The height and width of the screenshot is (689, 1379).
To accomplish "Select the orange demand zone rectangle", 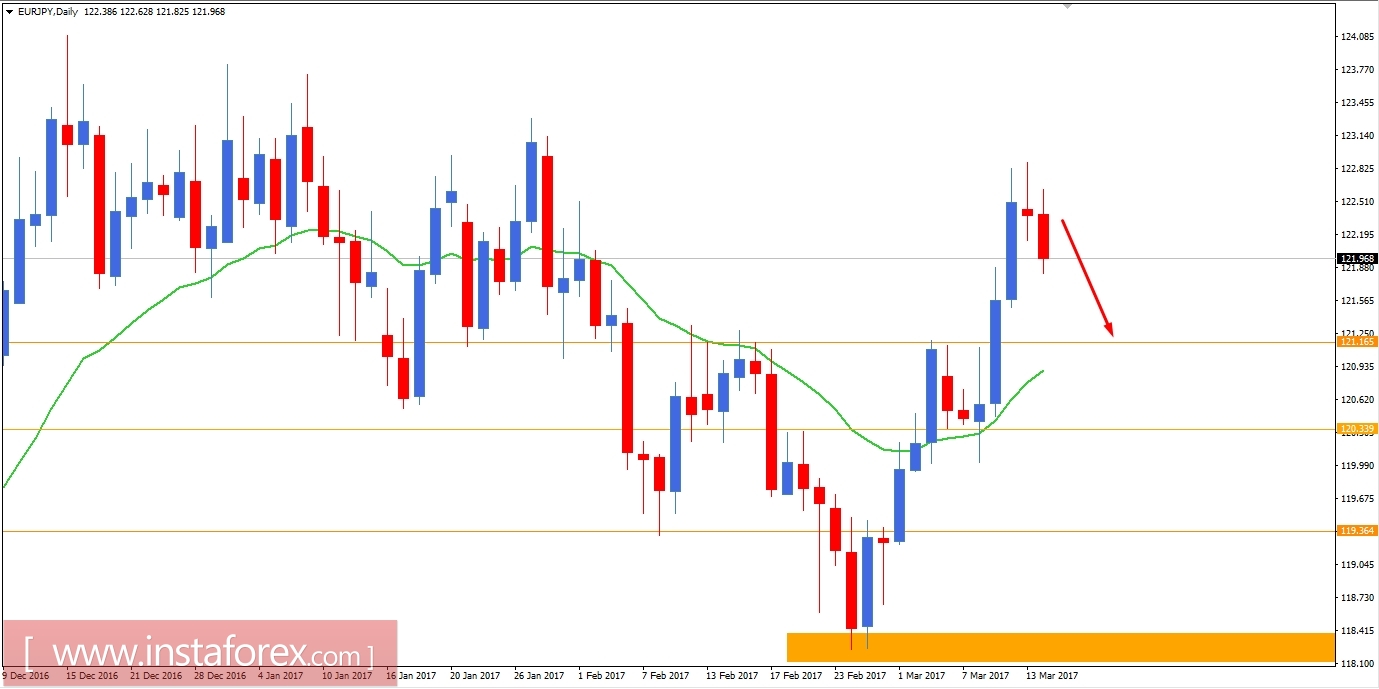I will tap(1060, 647).
